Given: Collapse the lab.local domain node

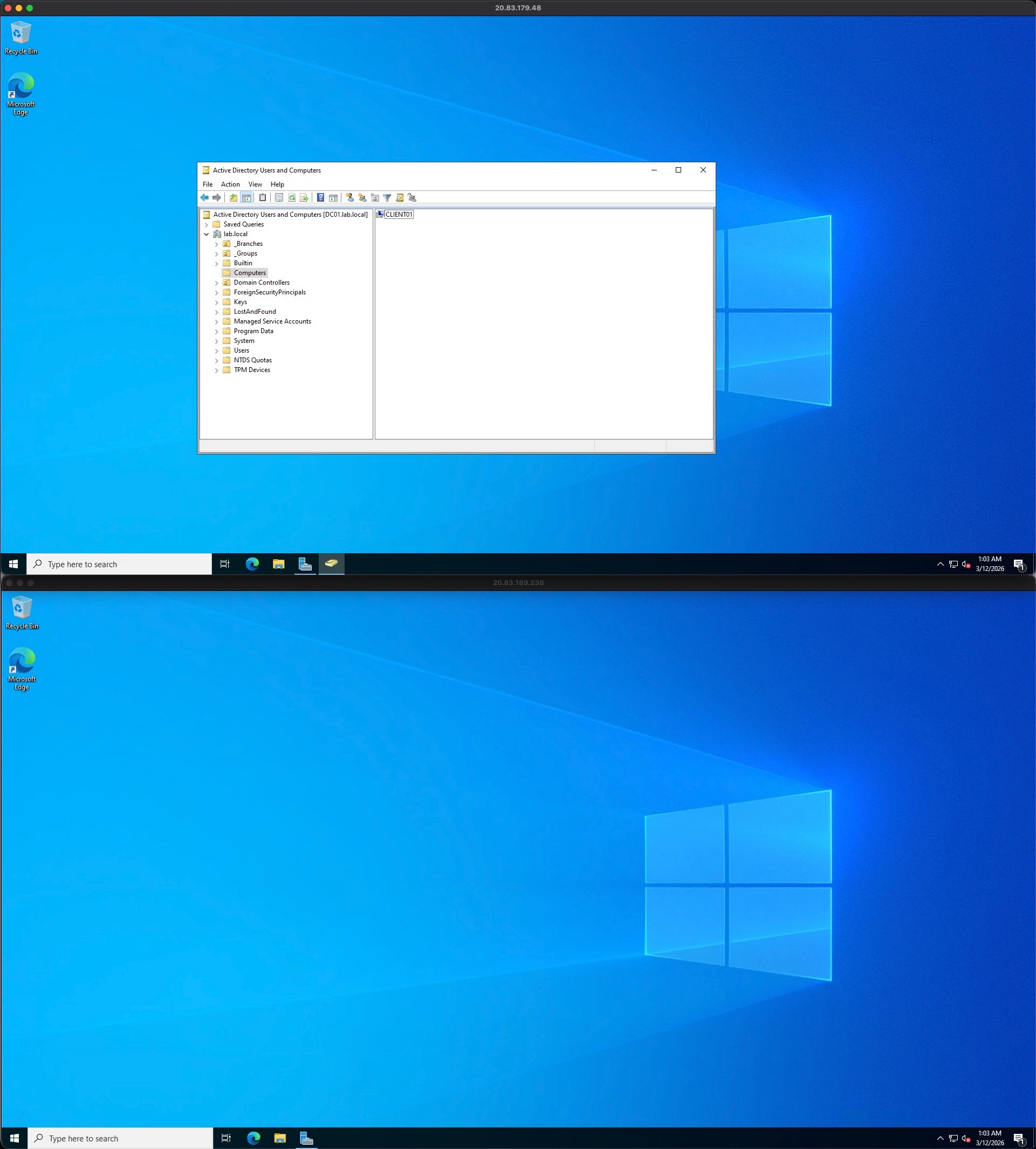Looking at the screenshot, I should 206,234.
